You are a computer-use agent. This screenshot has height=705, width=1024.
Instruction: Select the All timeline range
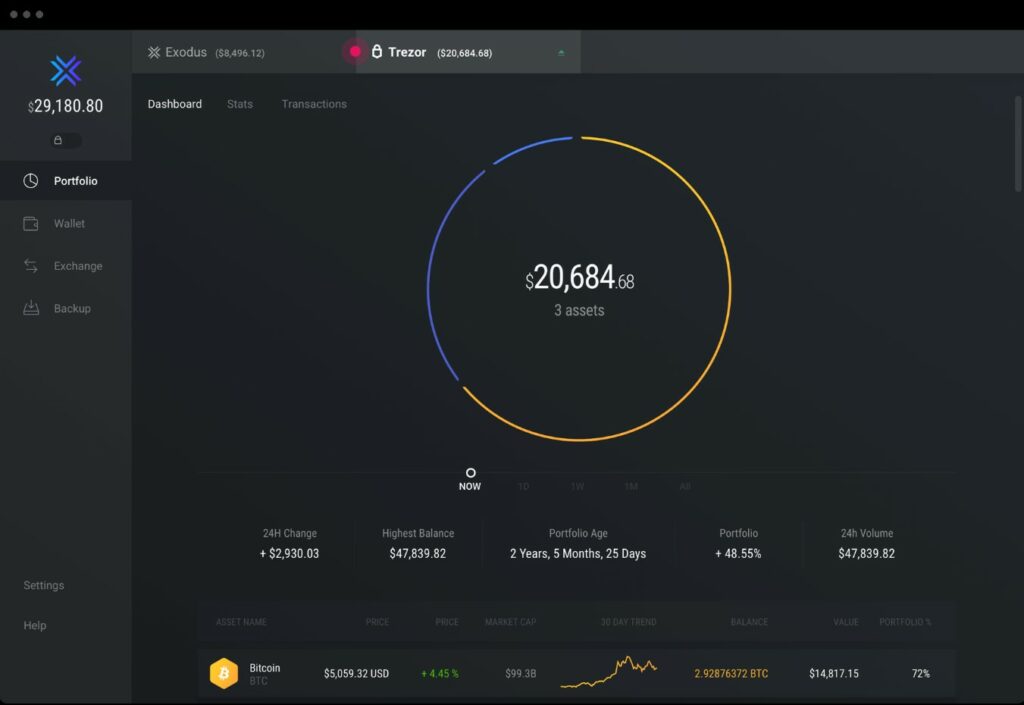click(x=684, y=486)
